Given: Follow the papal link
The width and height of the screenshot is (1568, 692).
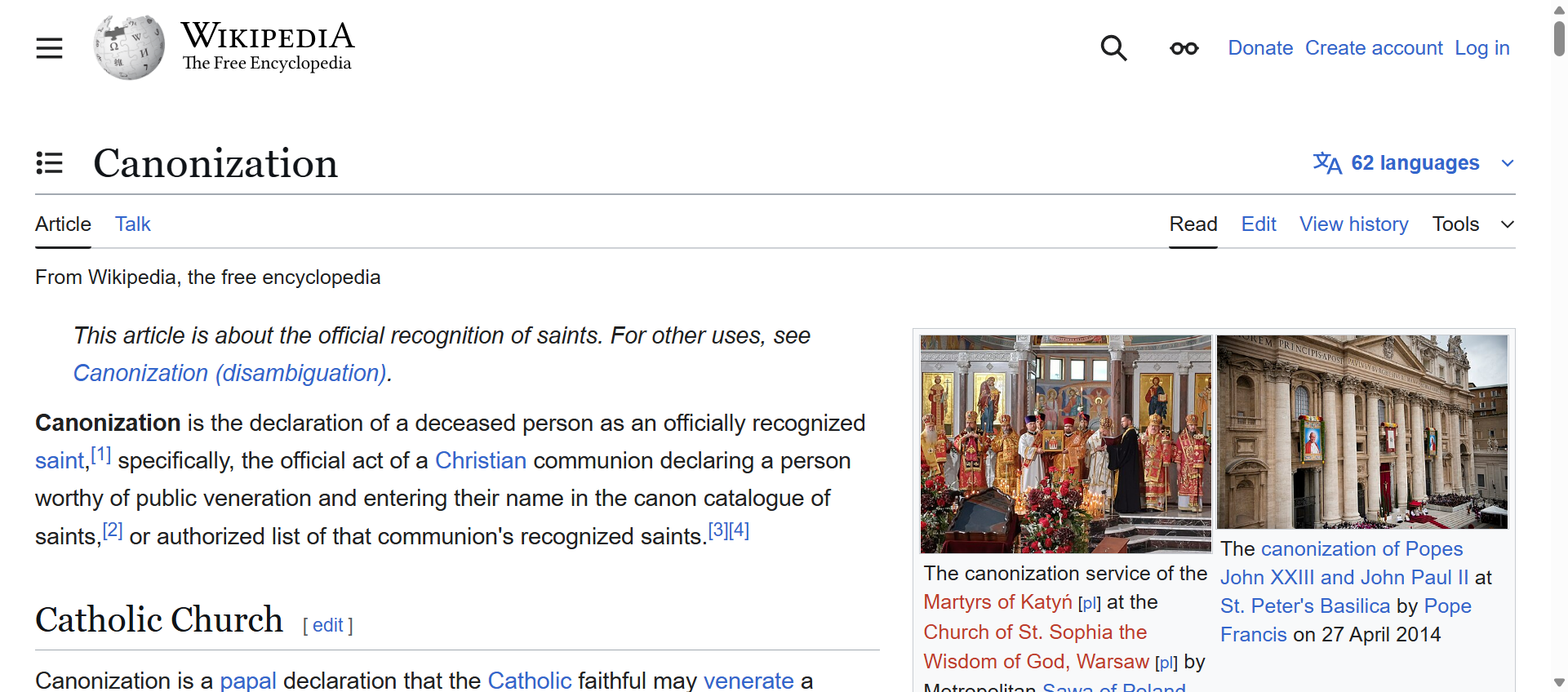Looking at the screenshot, I should click(248, 680).
